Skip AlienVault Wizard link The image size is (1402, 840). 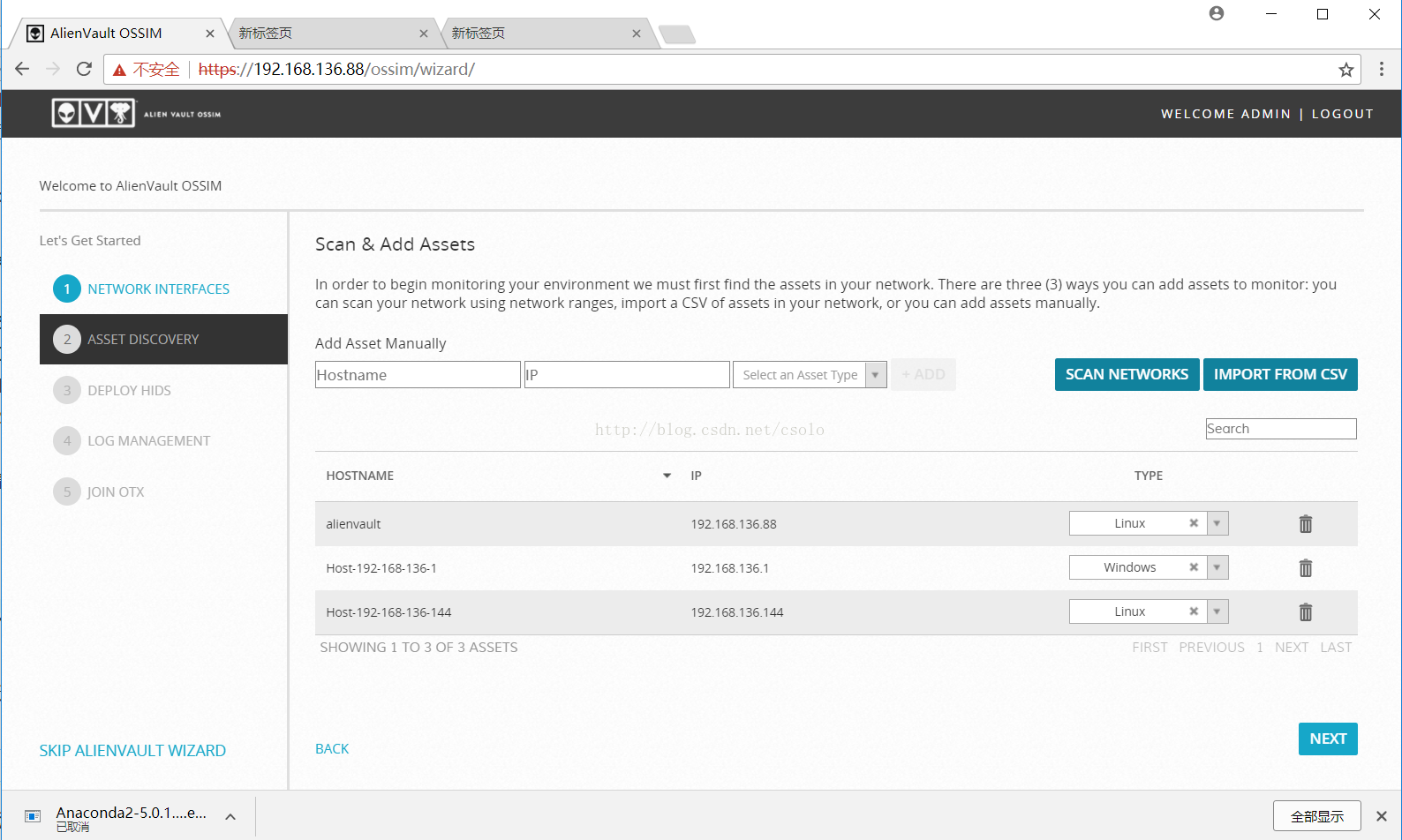tap(132, 751)
